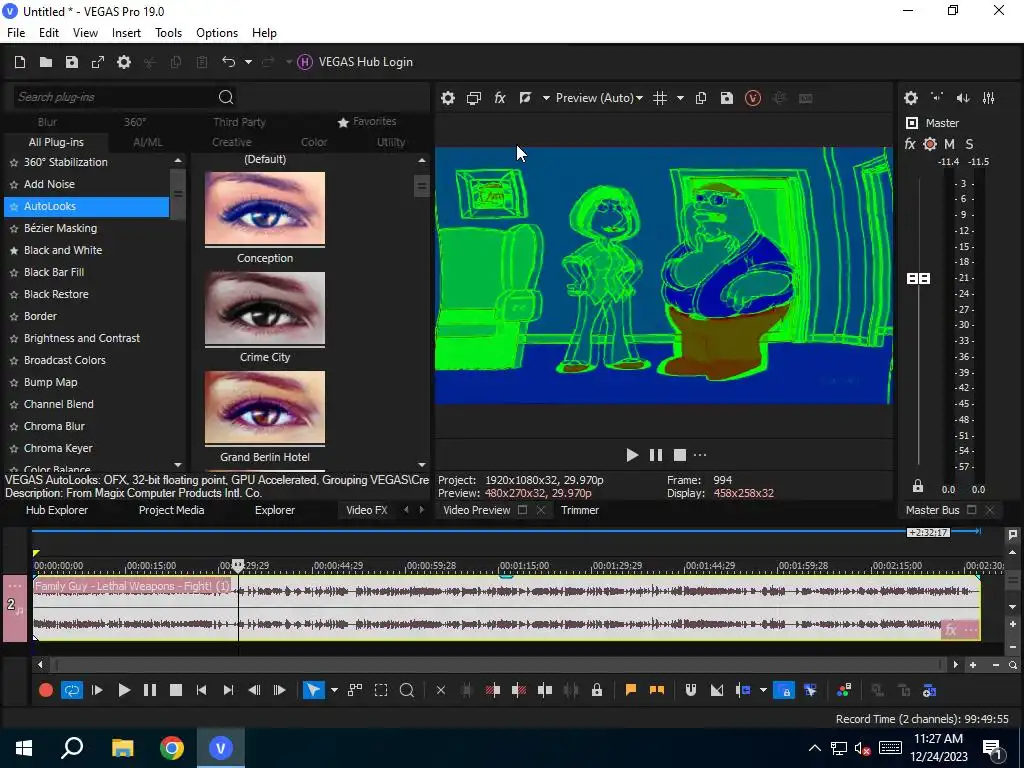Click the Render As export icon
The height and width of the screenshot is (768, 1024).
tap(98, 62)
